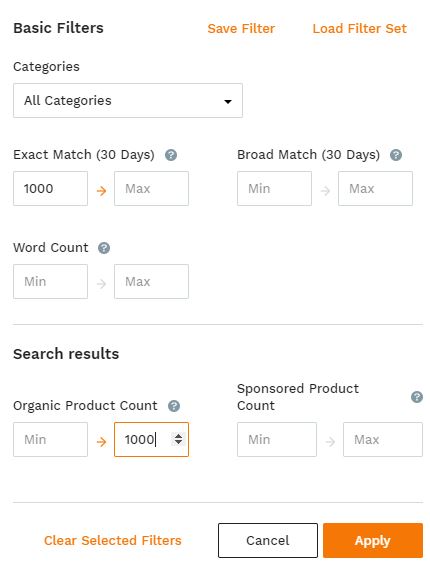Click the Organic Product Count help icon
This screenshot has height=568, width=430.
tap(174, 406)
